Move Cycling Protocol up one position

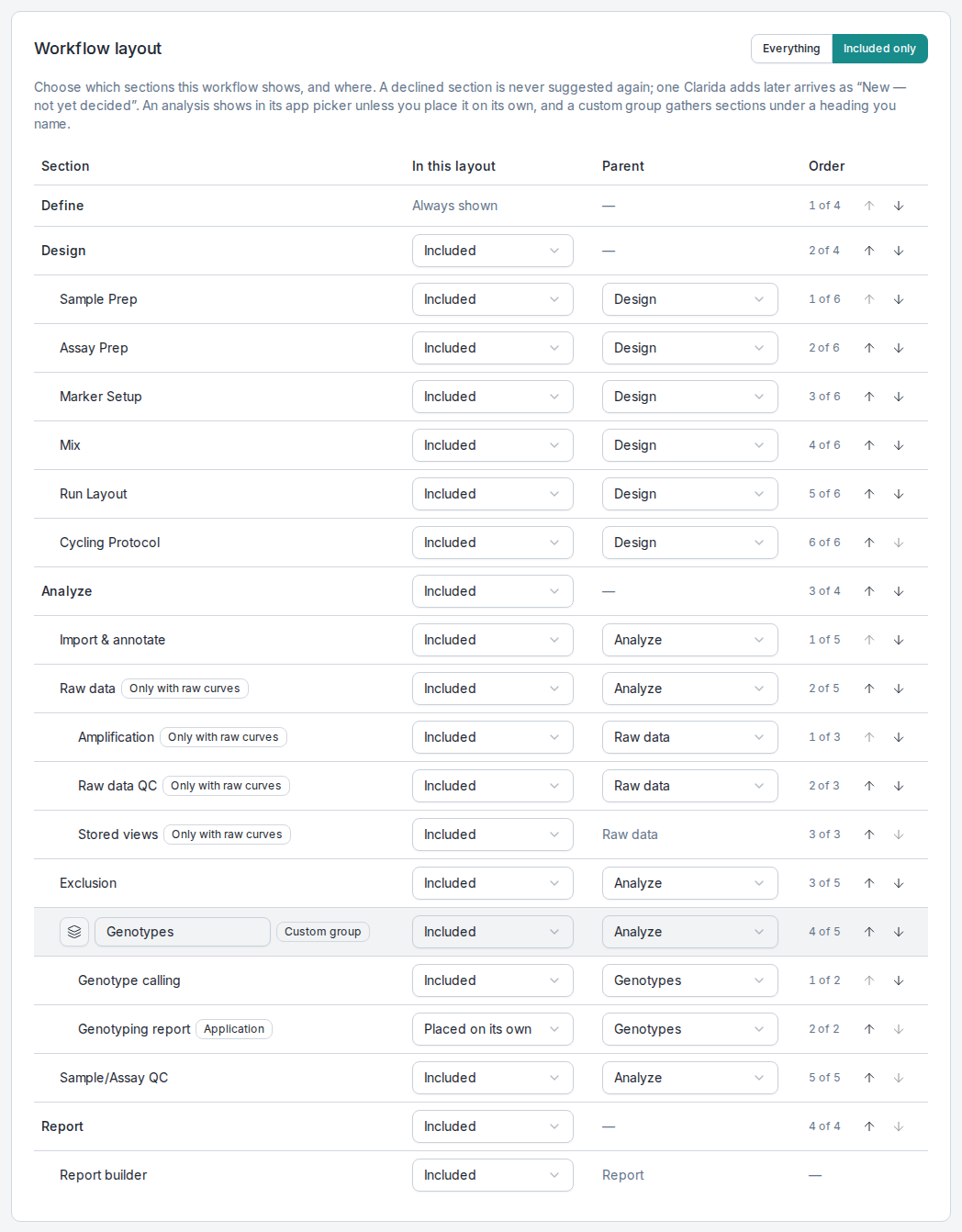click(x=869, y=543)
